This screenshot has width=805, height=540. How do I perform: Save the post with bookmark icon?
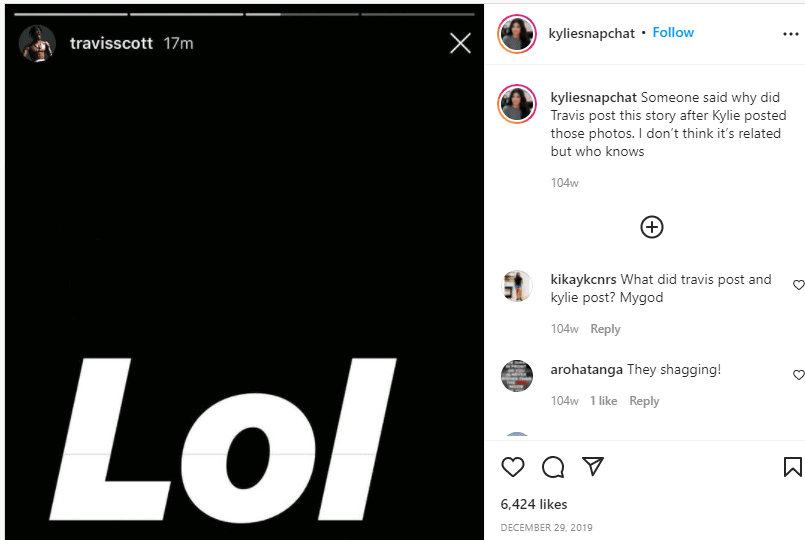point(792,467)
